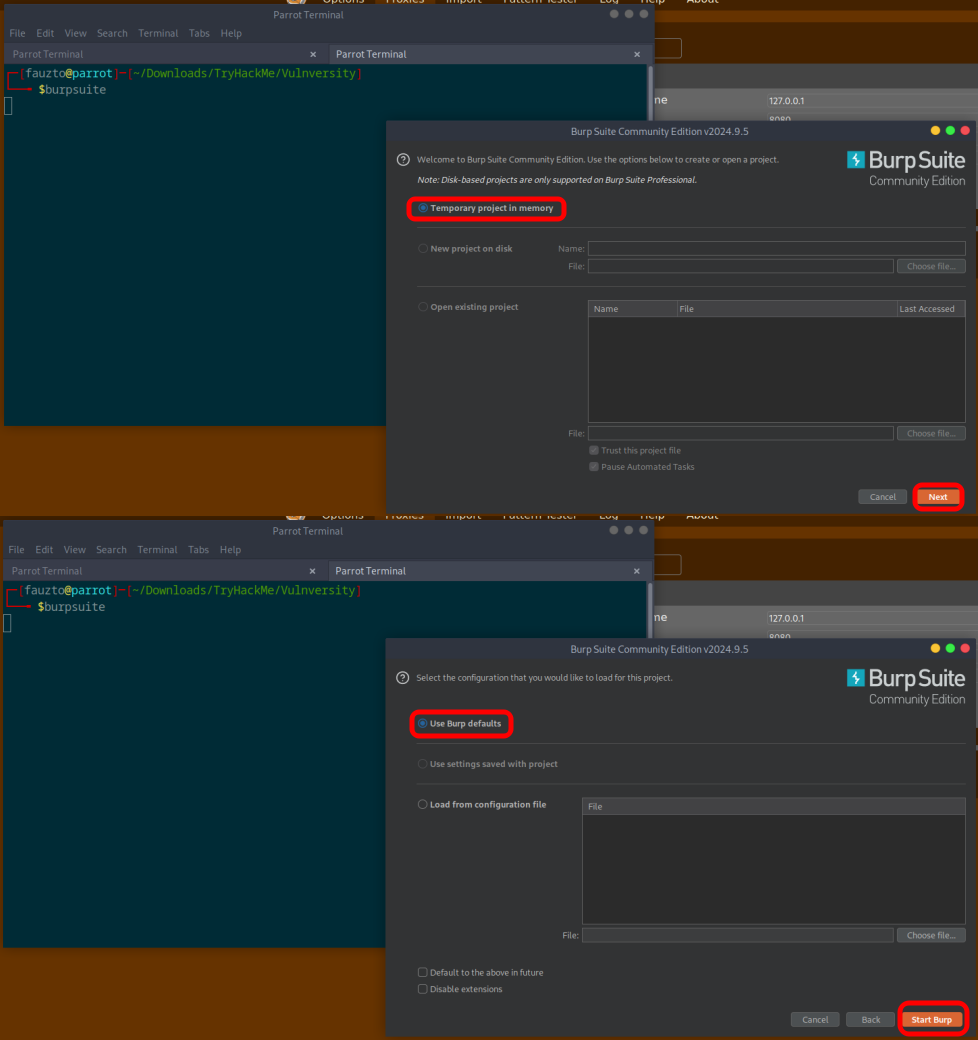Click the Next button
Screen dimensions: 978x1040
pyautogui.click(x=938, y=497)
